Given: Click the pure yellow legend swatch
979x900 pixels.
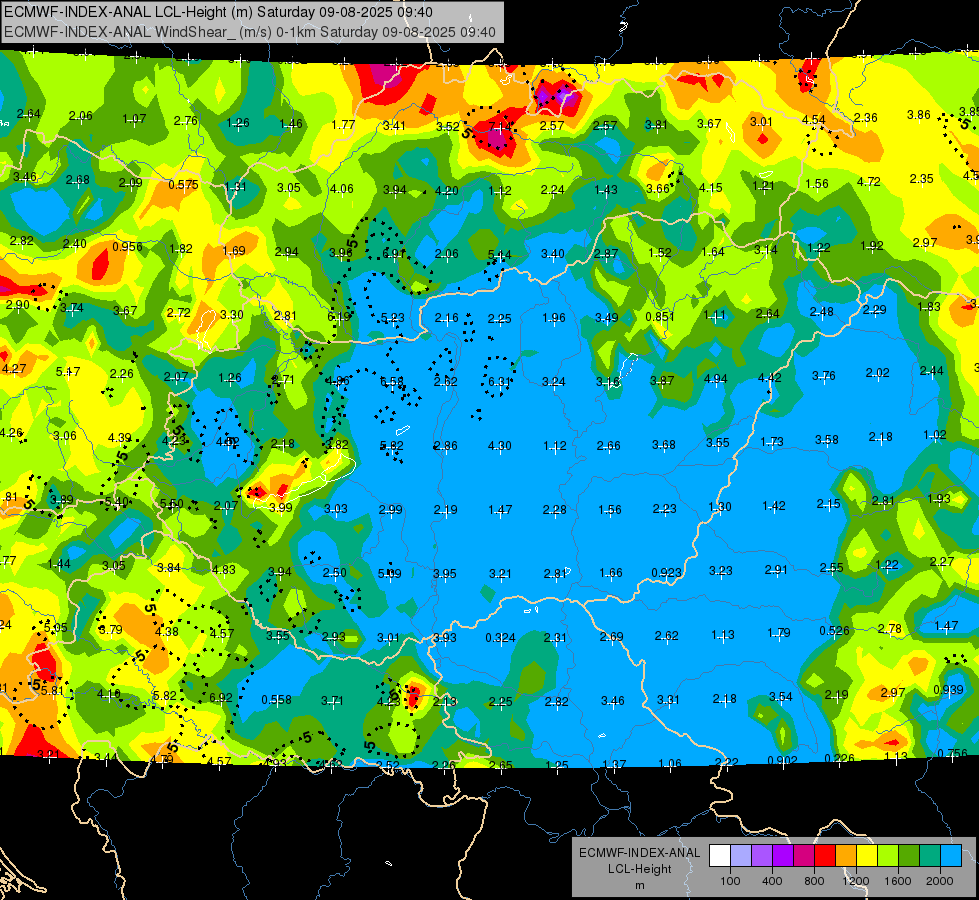Looking at the screenshot, I should tap(867, 856).
